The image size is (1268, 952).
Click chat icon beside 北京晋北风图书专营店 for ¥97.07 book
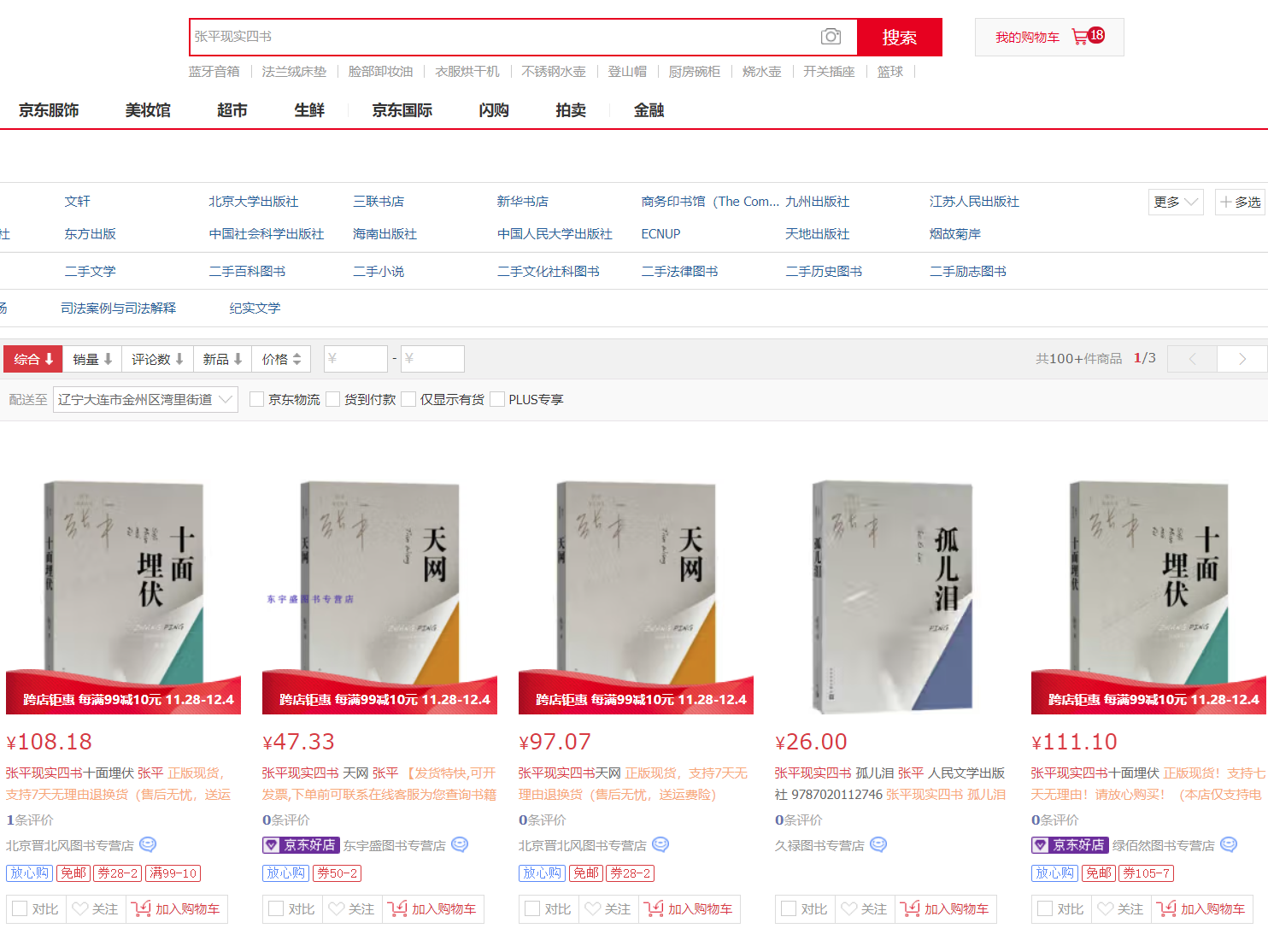click(x=660, y=844)
